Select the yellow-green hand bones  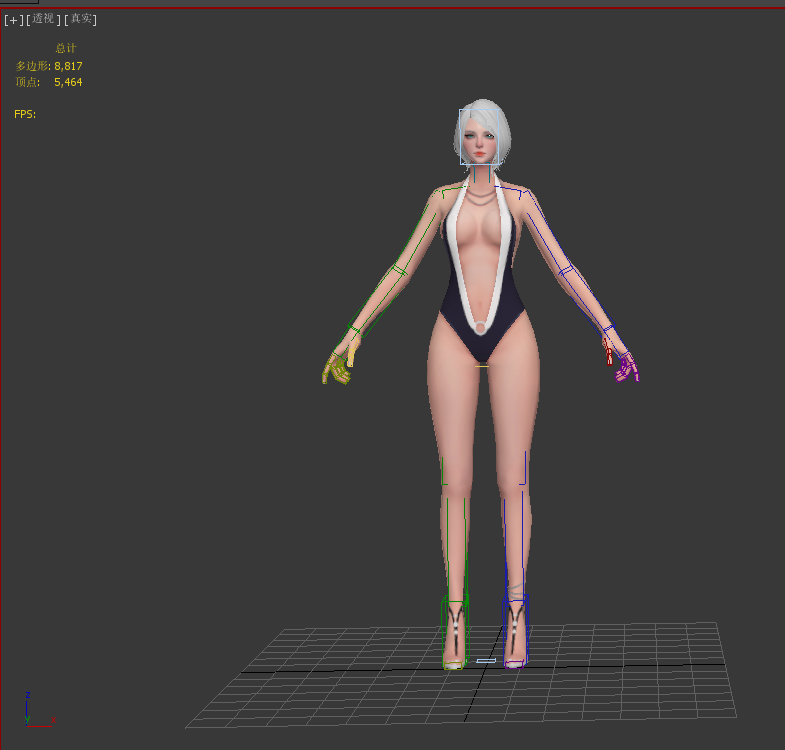[337, 370]
